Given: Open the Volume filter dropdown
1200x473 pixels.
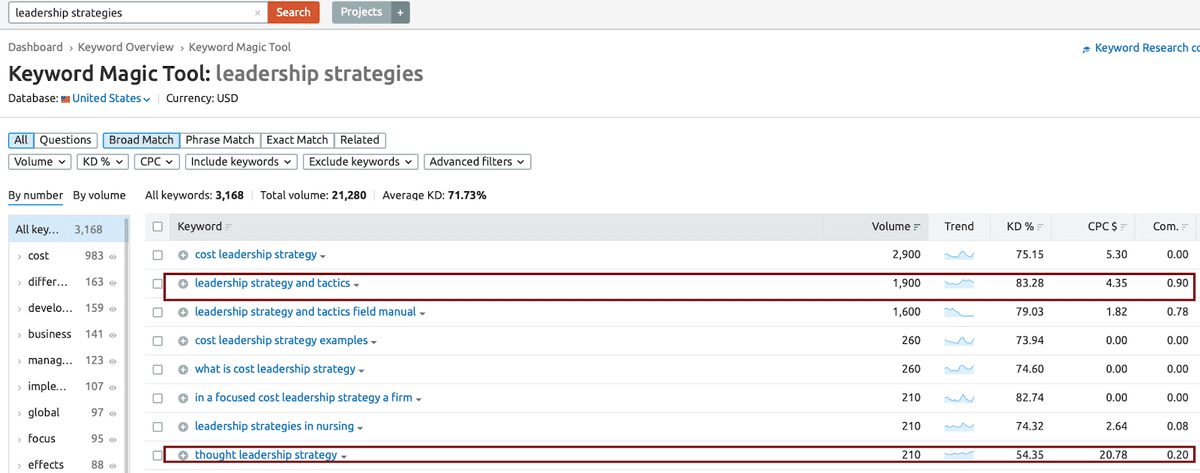Looking at the screenshot, I should coord(40,161).
